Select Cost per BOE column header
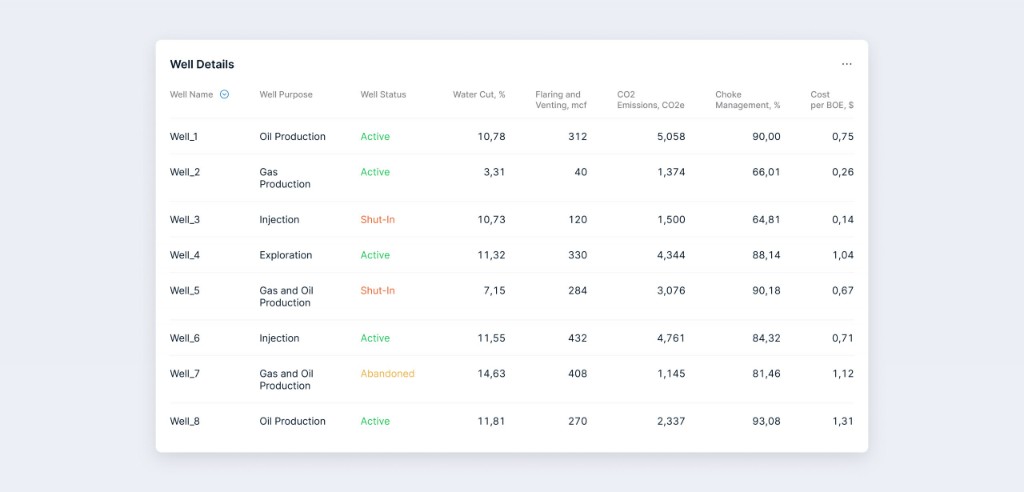This screenshot has width=1024, height=492. pos(832,100)
